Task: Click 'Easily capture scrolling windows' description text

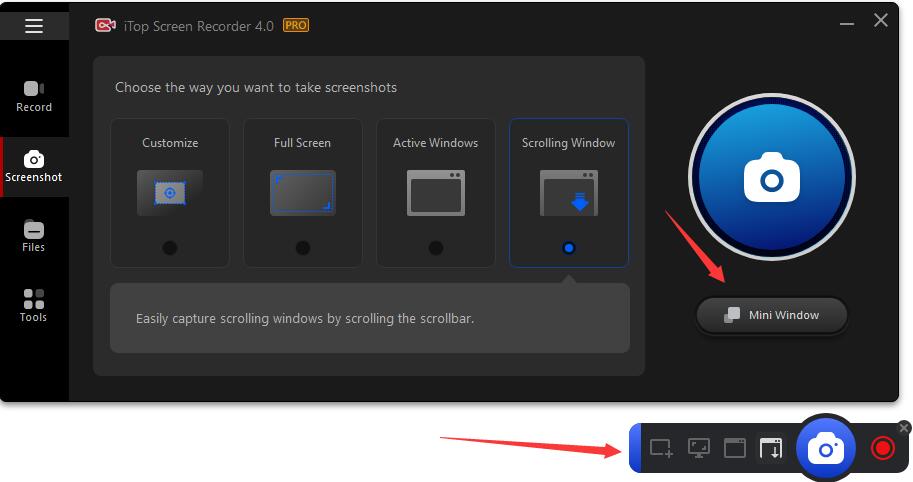Action: click(x=305, y=318)
